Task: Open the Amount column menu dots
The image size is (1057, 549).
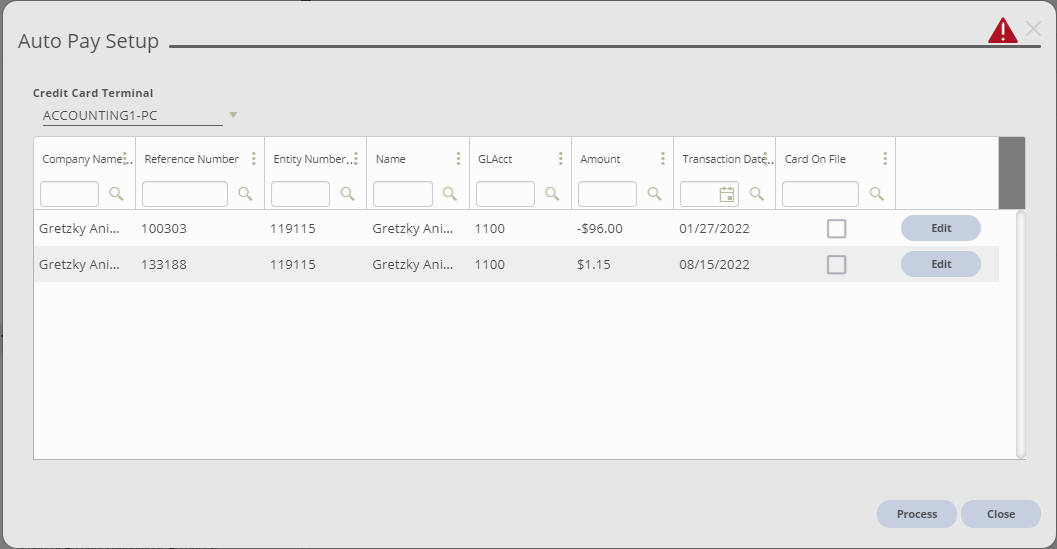Action: [663, 158]
